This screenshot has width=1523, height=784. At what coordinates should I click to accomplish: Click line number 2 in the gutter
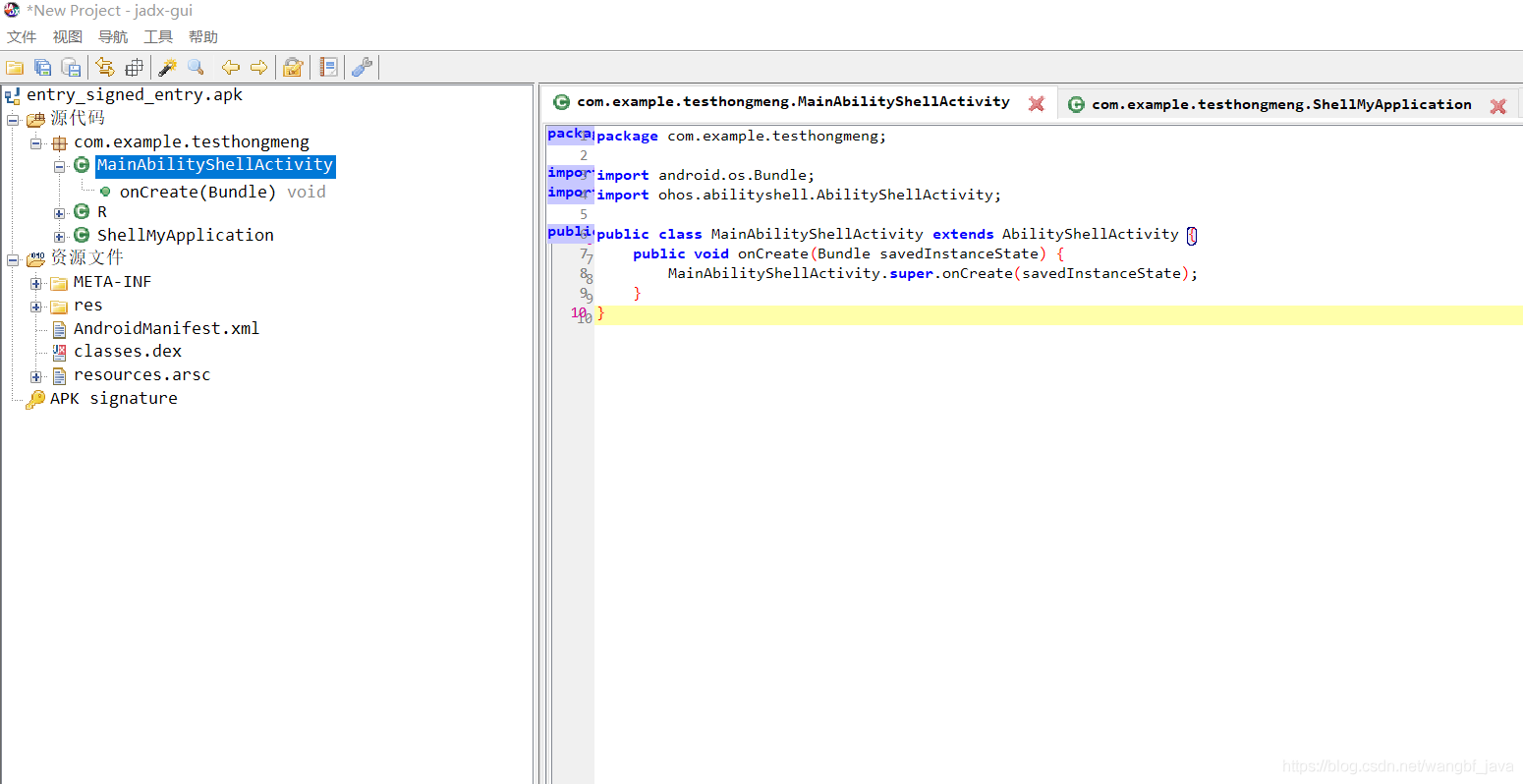point(584,155)
